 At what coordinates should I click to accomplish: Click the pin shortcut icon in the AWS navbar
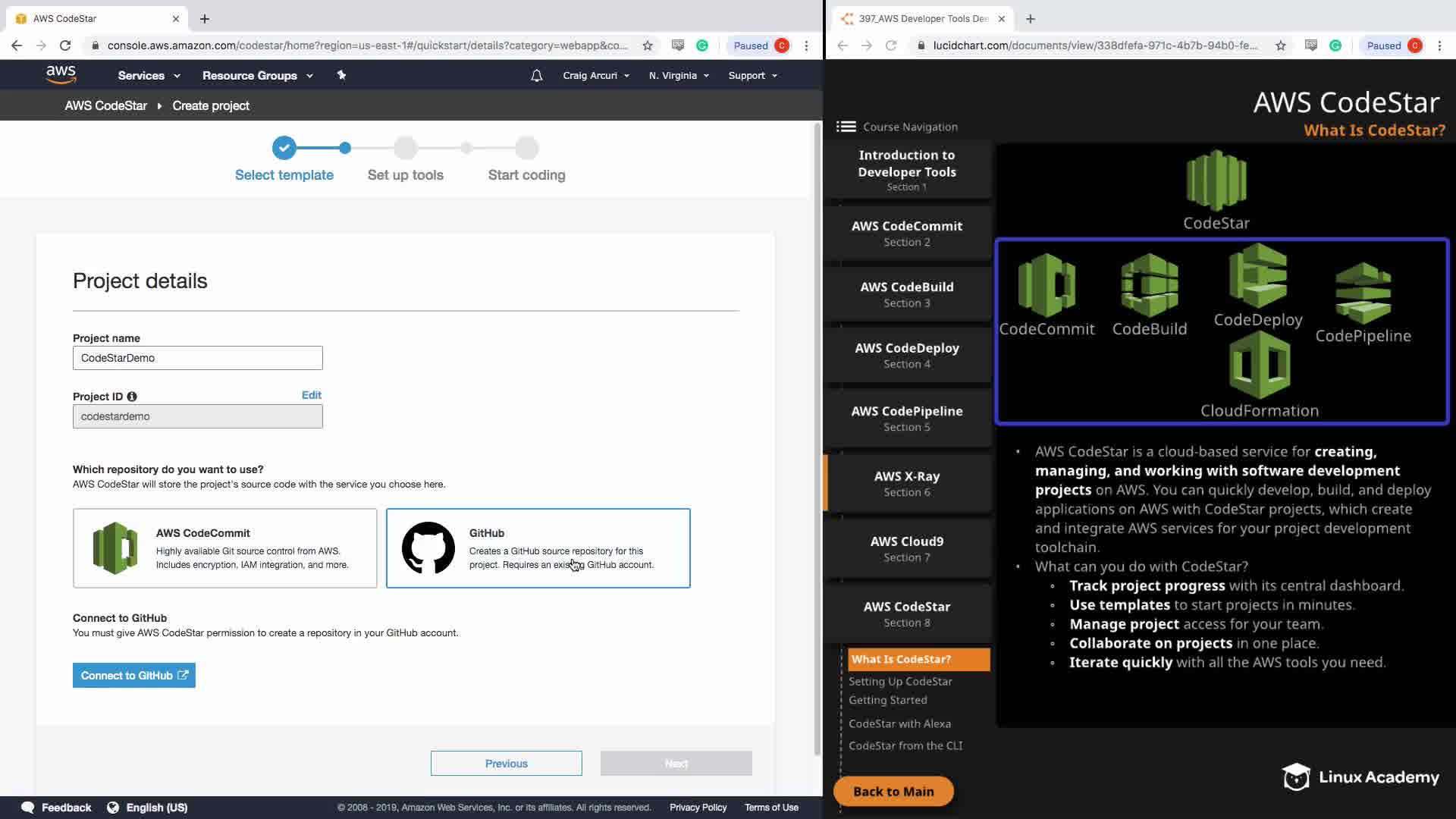[341, 75]
